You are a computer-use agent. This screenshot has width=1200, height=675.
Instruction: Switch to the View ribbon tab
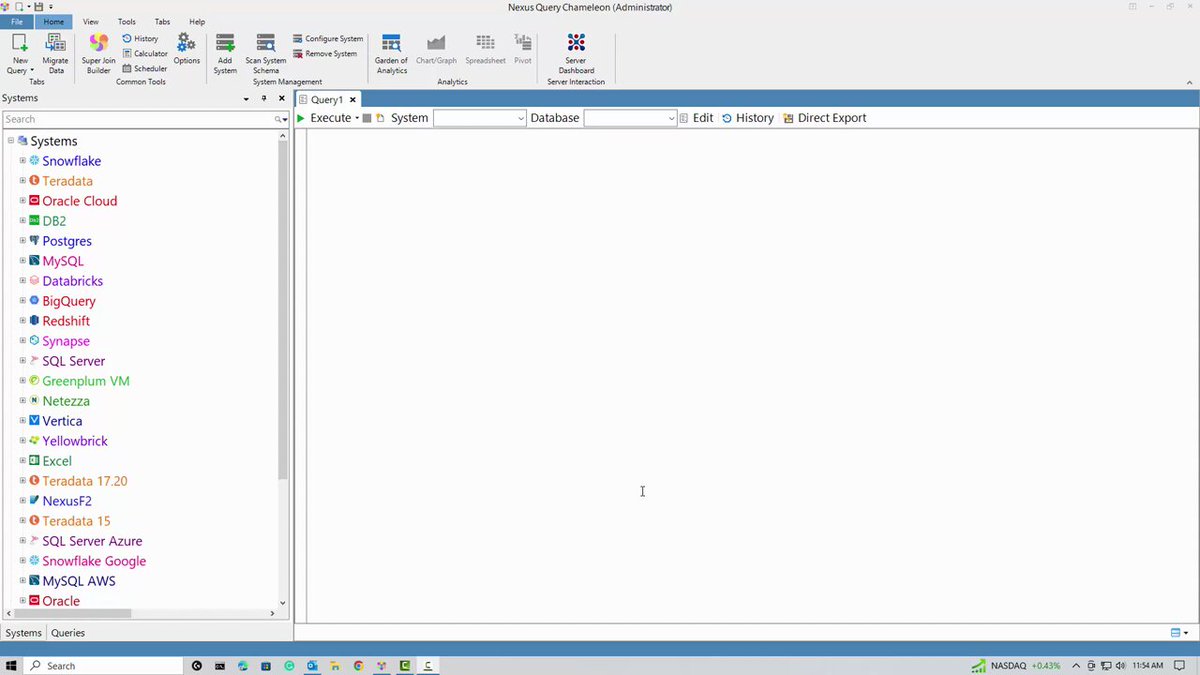click(x=90, y=21)
